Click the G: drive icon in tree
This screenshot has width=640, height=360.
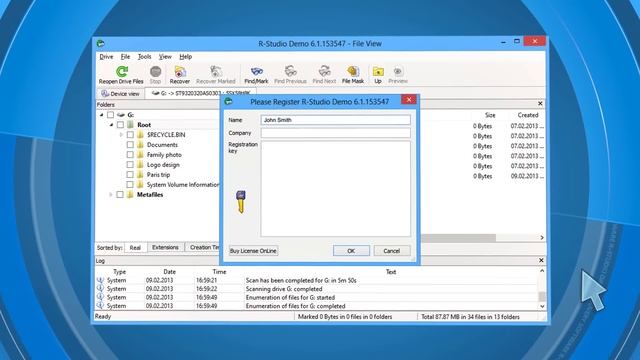coord(121,115)
